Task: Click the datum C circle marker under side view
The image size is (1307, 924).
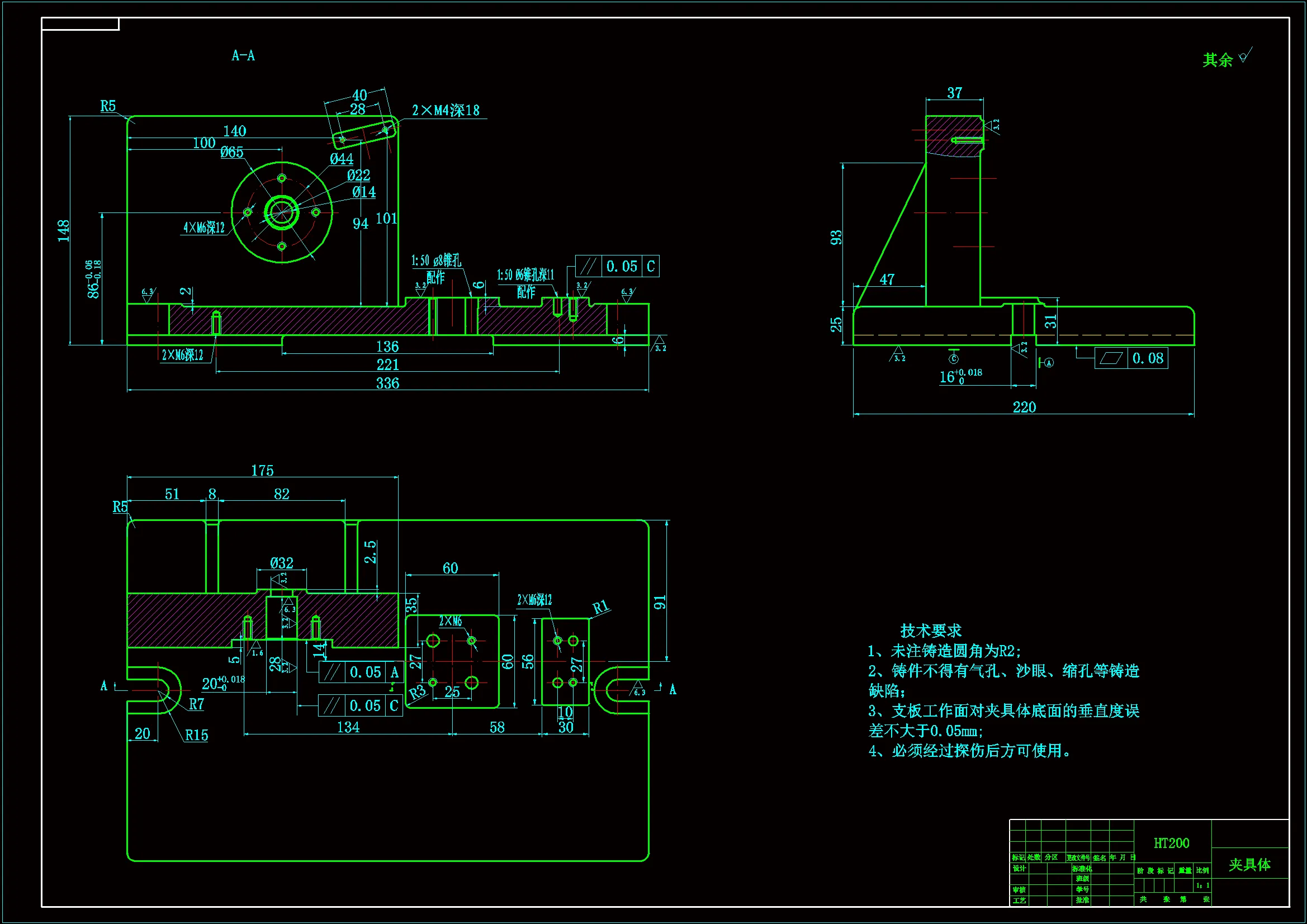Action: [954, 358]
